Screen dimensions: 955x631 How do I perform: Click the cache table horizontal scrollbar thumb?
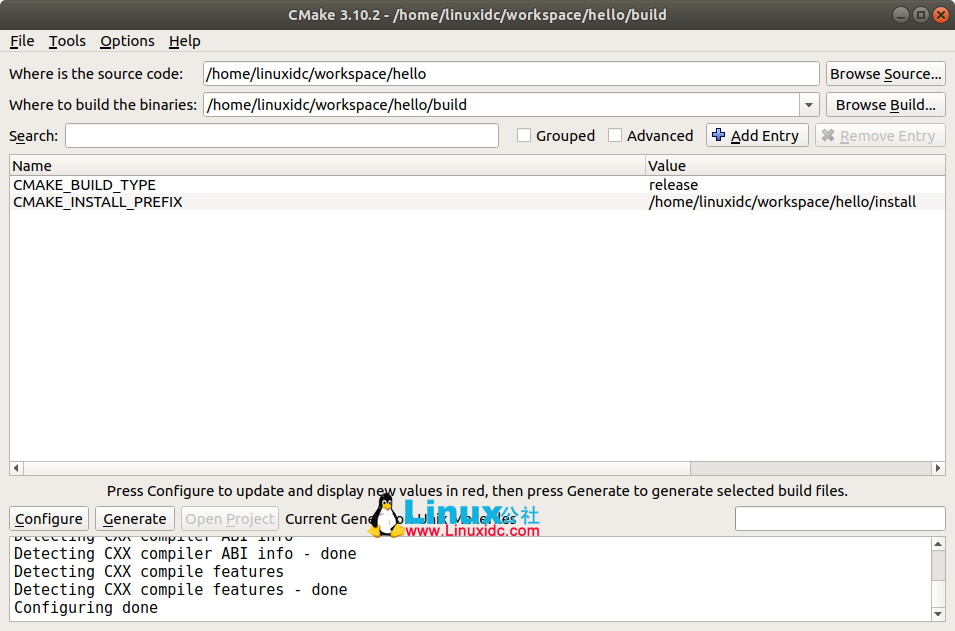[x=357, y=468]
